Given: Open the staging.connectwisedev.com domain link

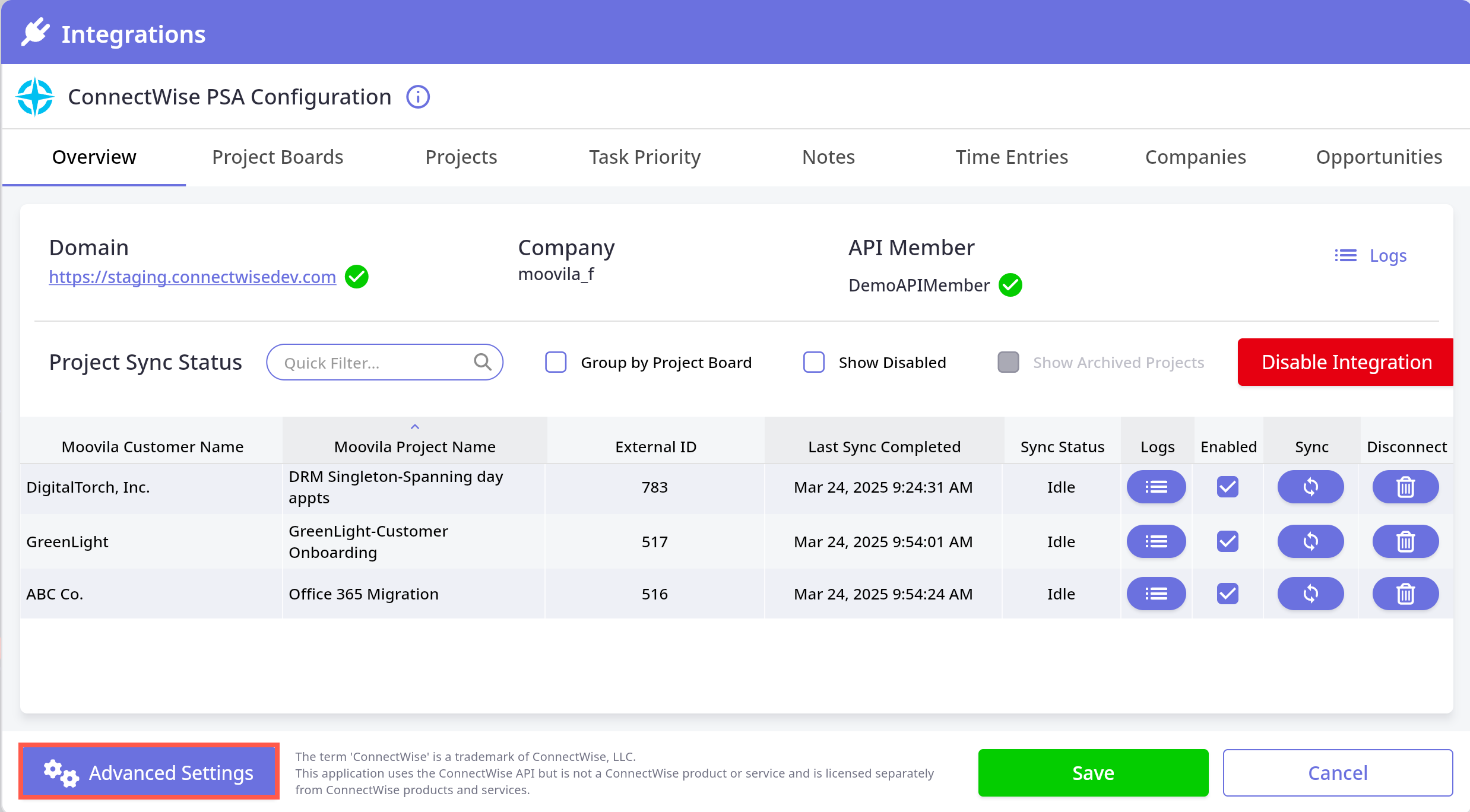Looking at the screenshot, I should [x=192, y=277].
